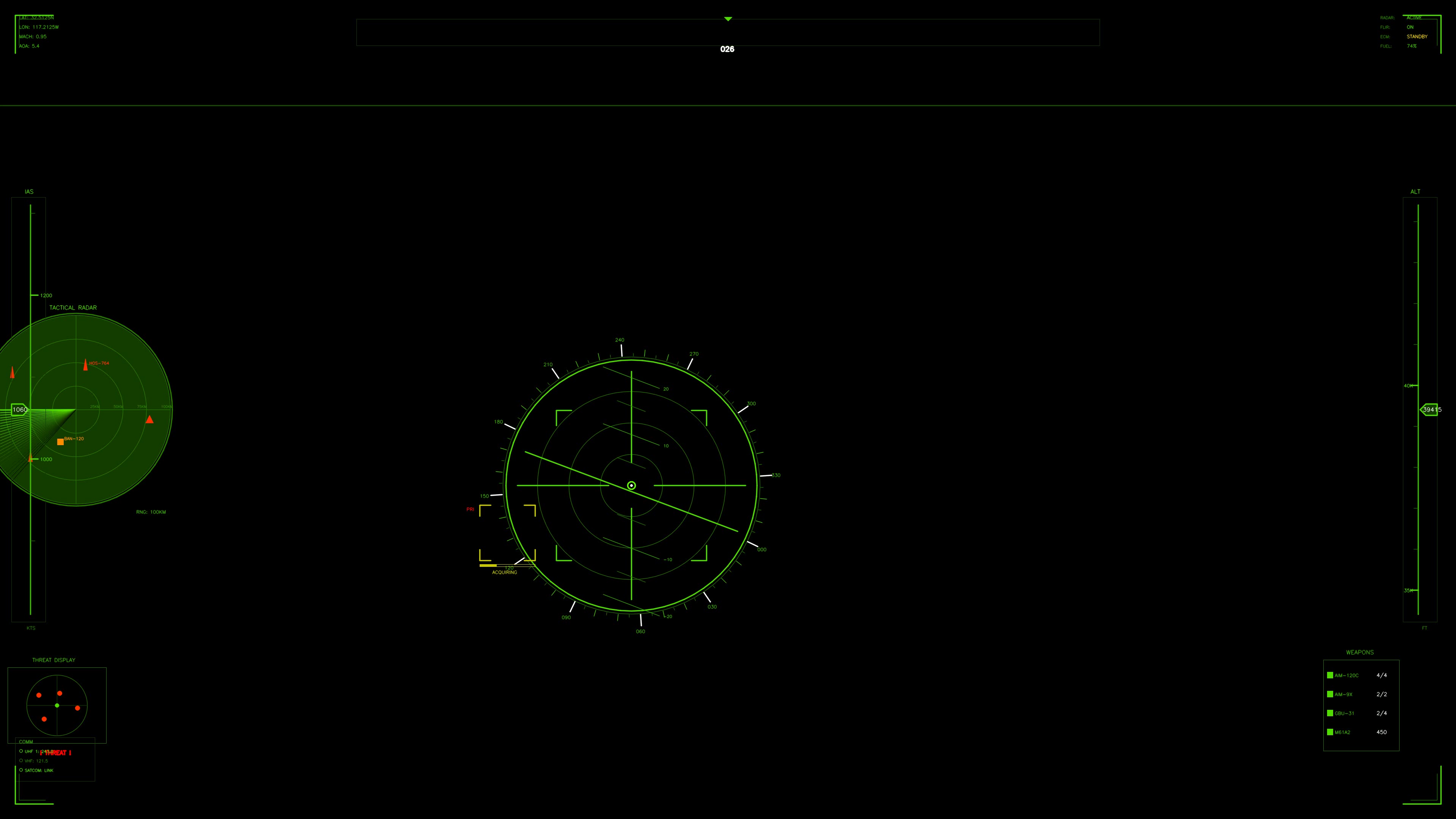Turn off the FLIR system

click(1410, 27)
